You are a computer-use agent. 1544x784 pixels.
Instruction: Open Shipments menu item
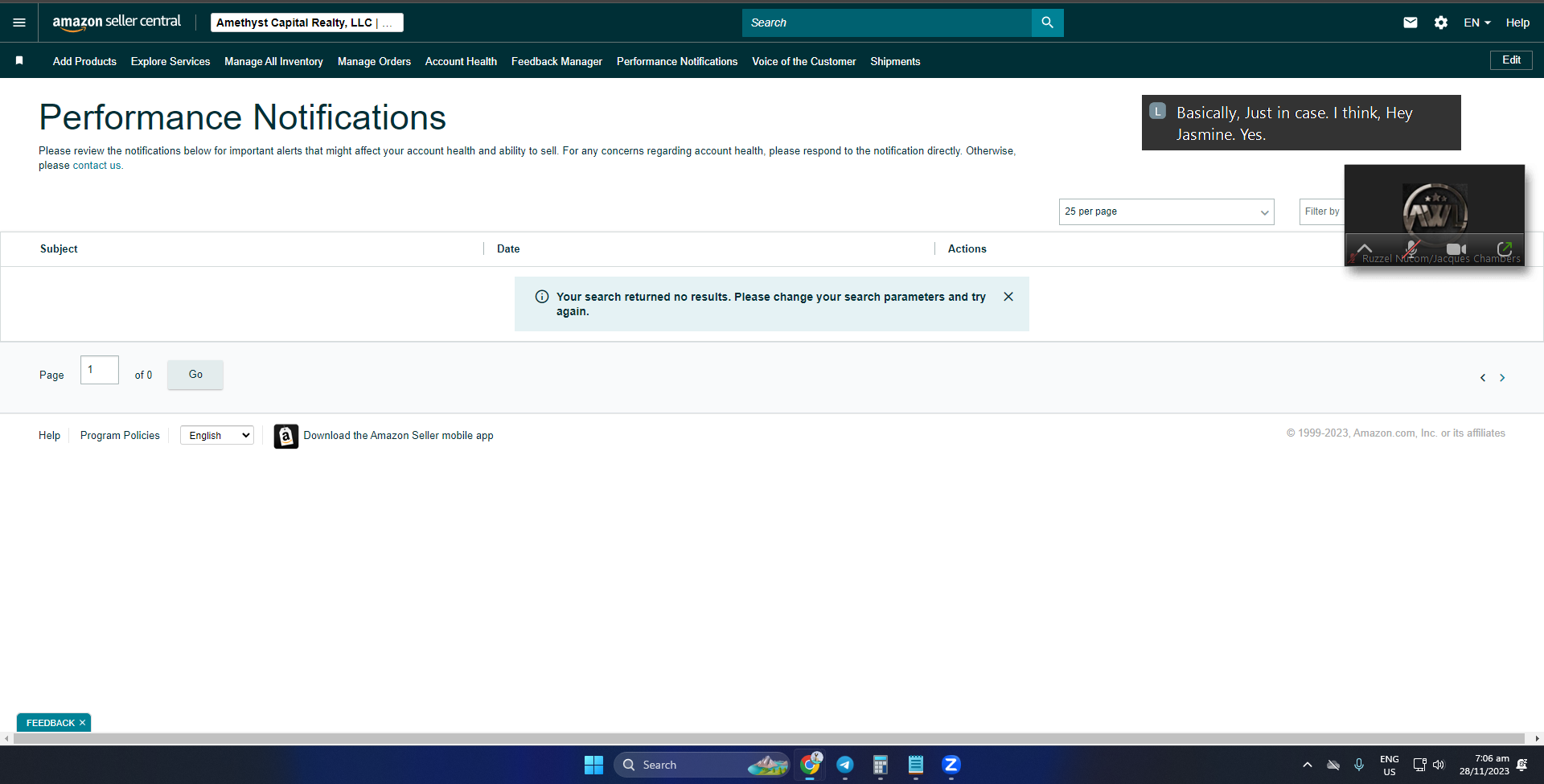pos(895,61)
